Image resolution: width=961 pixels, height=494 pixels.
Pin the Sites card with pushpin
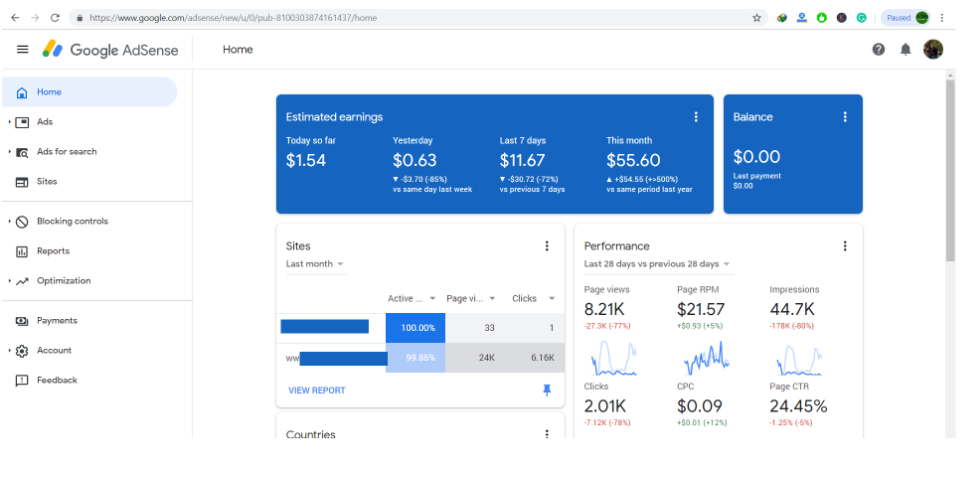pyautogui.click(x=547, y=390)
